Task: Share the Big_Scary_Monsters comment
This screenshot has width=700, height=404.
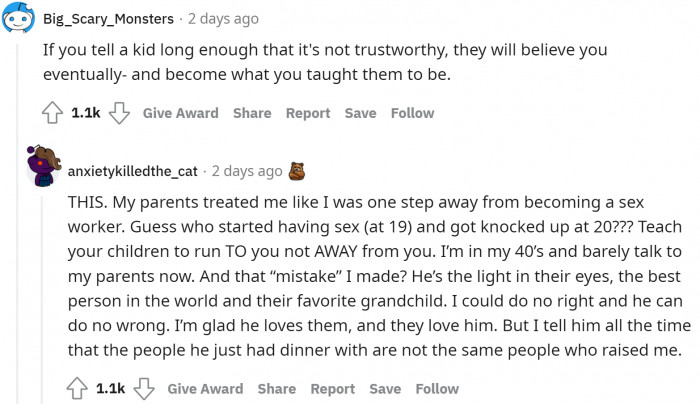Action: coord(252,114)
